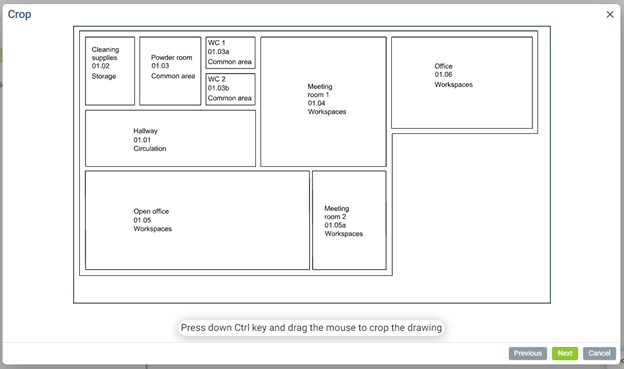Select the Cleaning supplies 01.02 room
624x369 pixels.
[x=110, y=71]
